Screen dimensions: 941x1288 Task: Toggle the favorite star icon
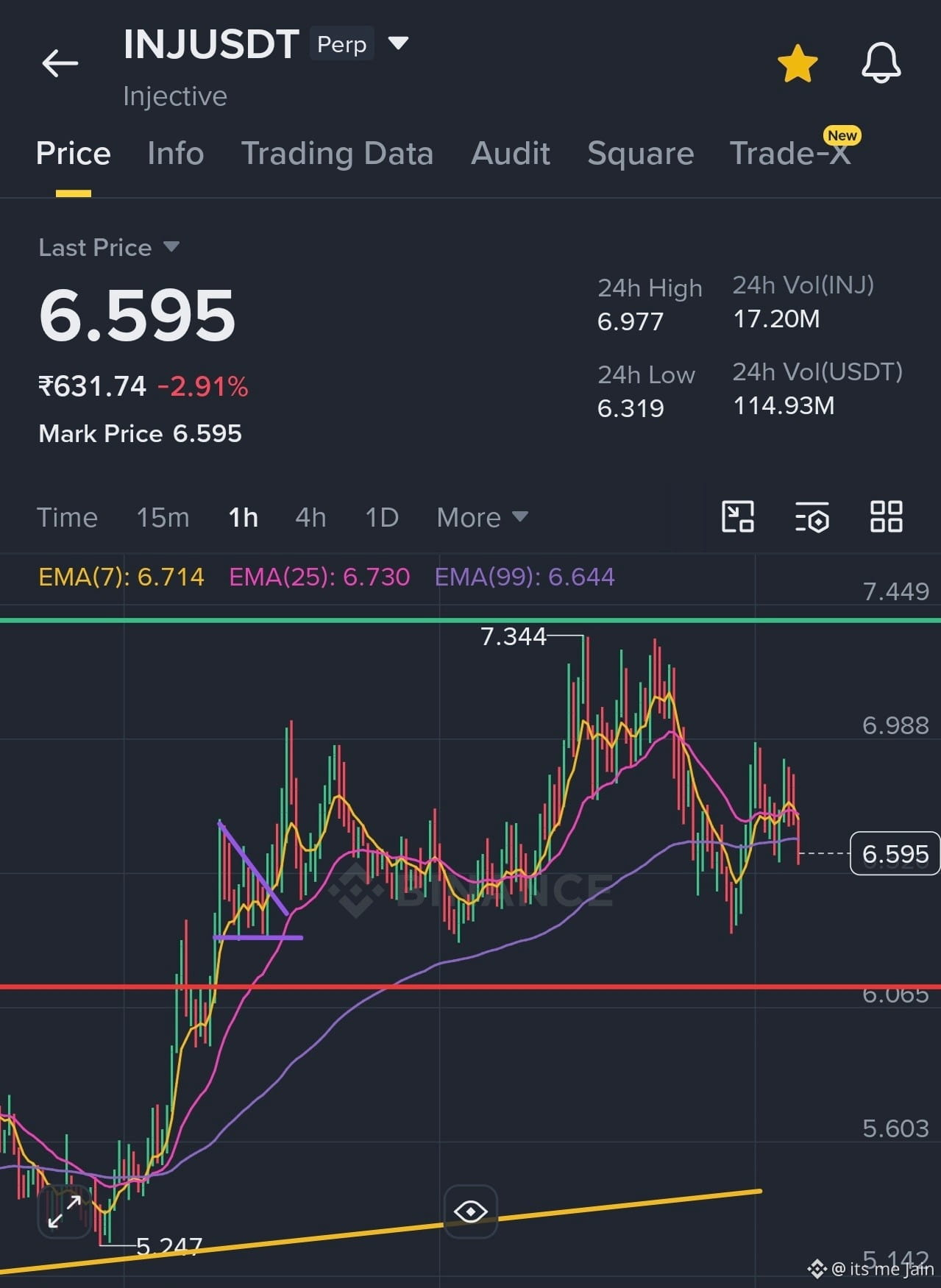click(798, 63)
